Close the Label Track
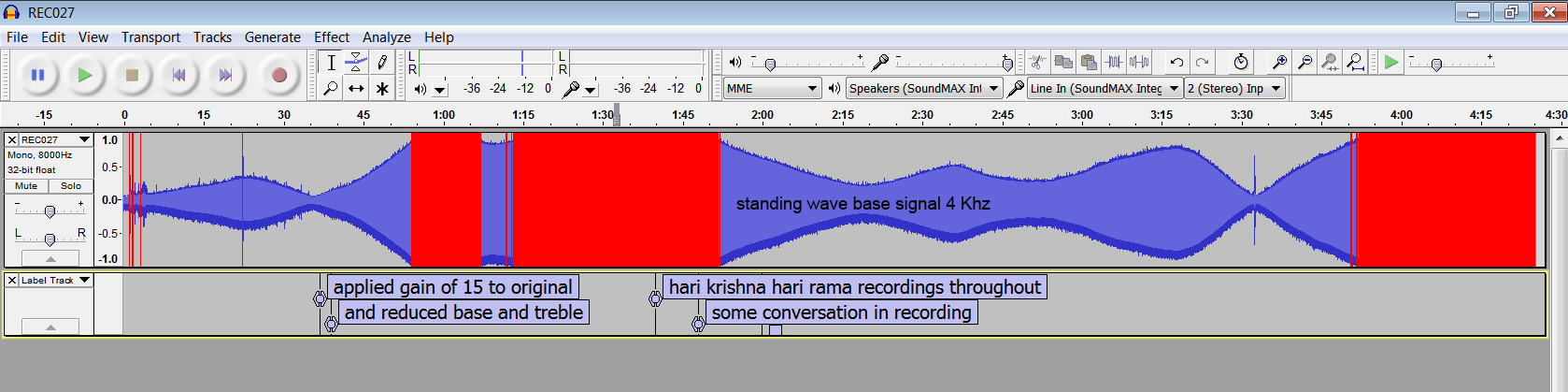The width and height of the screenshot is (1568, 392). pyautogui.click(x=12, y=280)
